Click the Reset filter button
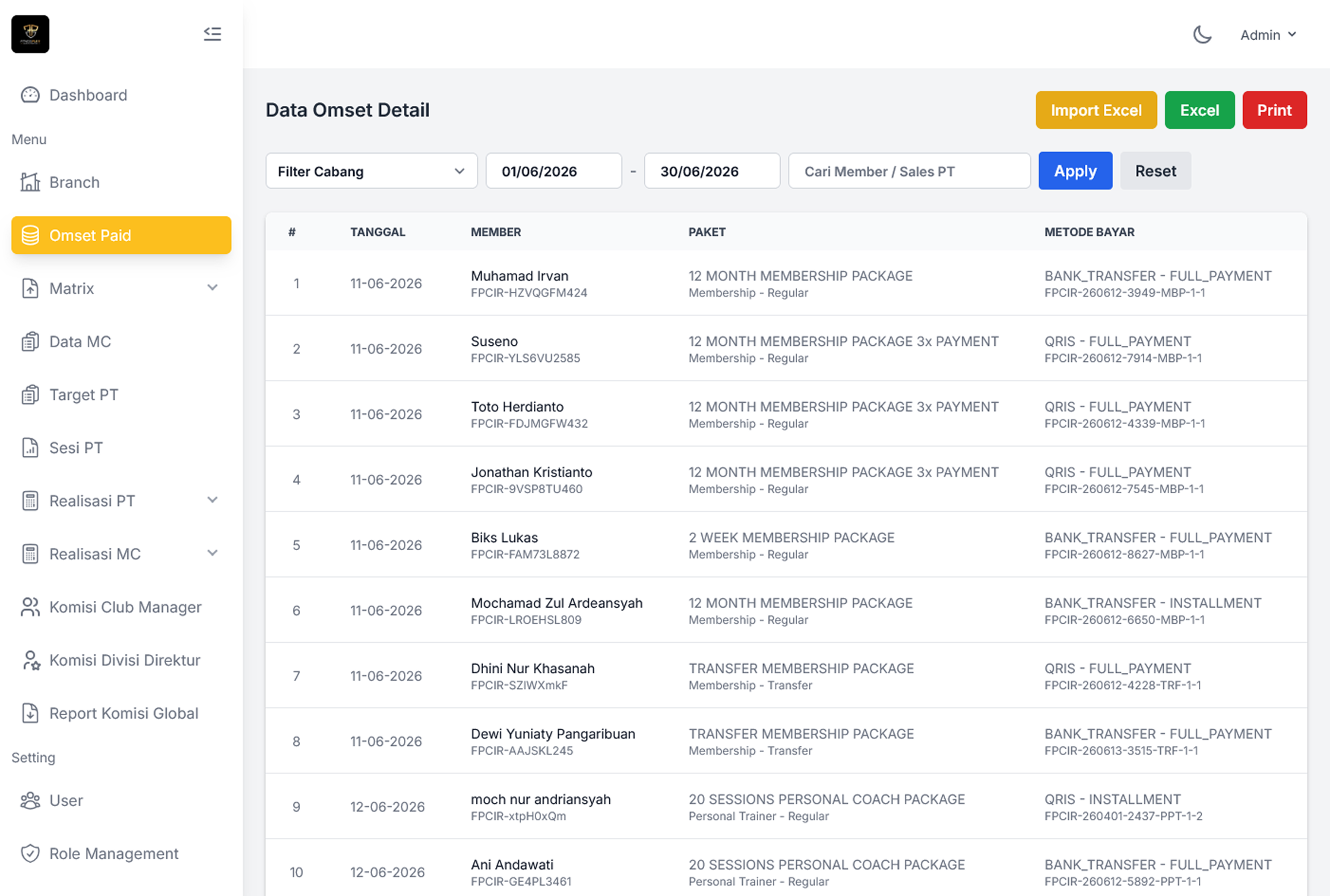The image size is (1330, 896). pyautogui.click(x=1156, y=171)
